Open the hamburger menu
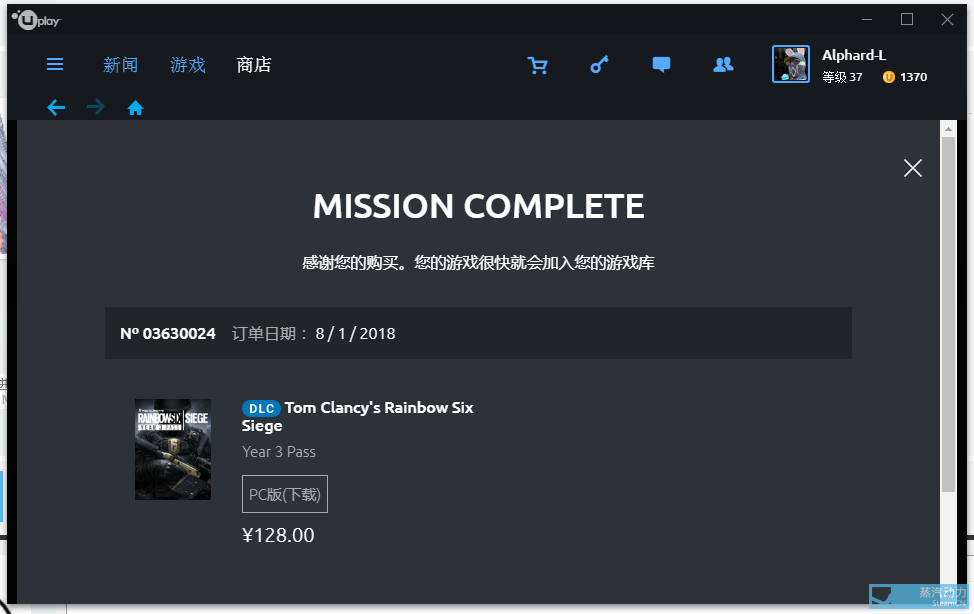The width and height of the screenshot is (974, 614). [55, 64]
